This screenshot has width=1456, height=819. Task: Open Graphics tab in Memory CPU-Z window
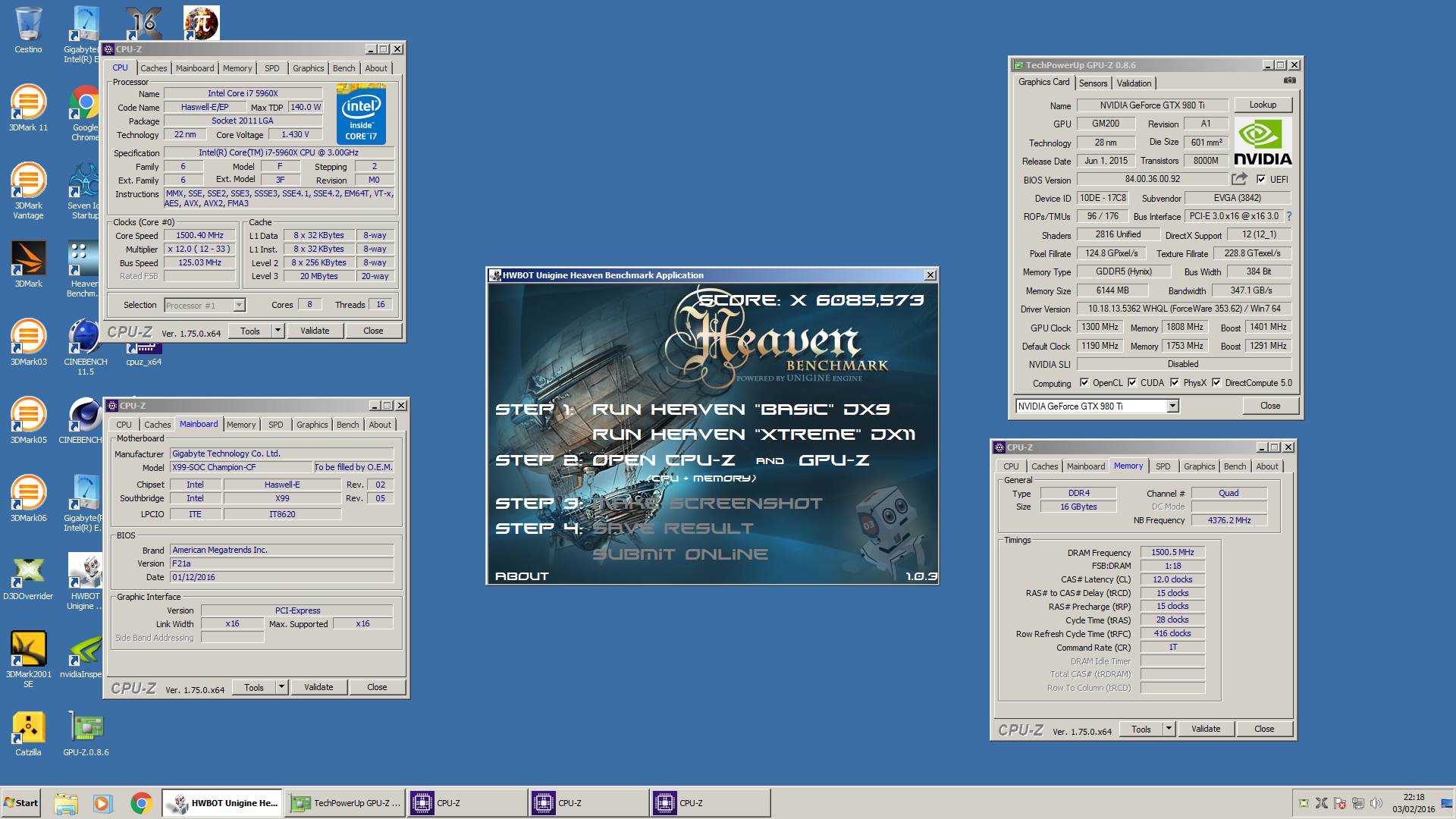point(1199,466)
